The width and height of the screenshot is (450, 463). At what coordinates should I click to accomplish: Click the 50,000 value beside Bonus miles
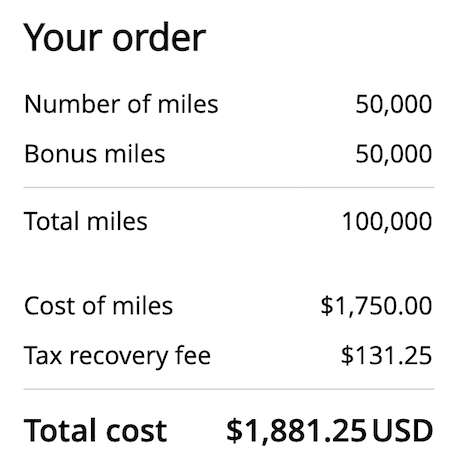click(x=394, y=154)
